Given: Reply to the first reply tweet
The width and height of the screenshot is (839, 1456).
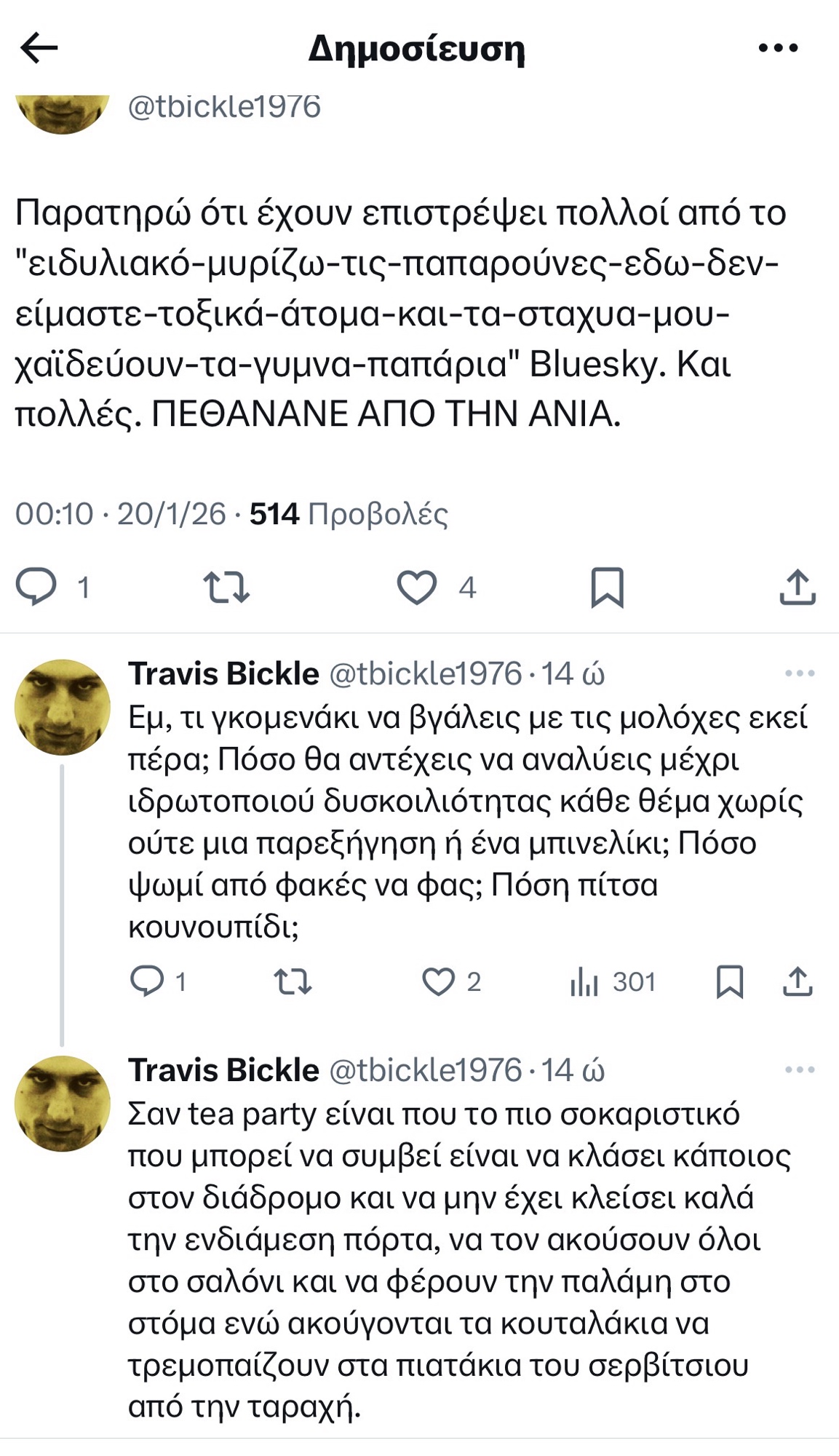Looking at the screenshot, I should point(147,981).
